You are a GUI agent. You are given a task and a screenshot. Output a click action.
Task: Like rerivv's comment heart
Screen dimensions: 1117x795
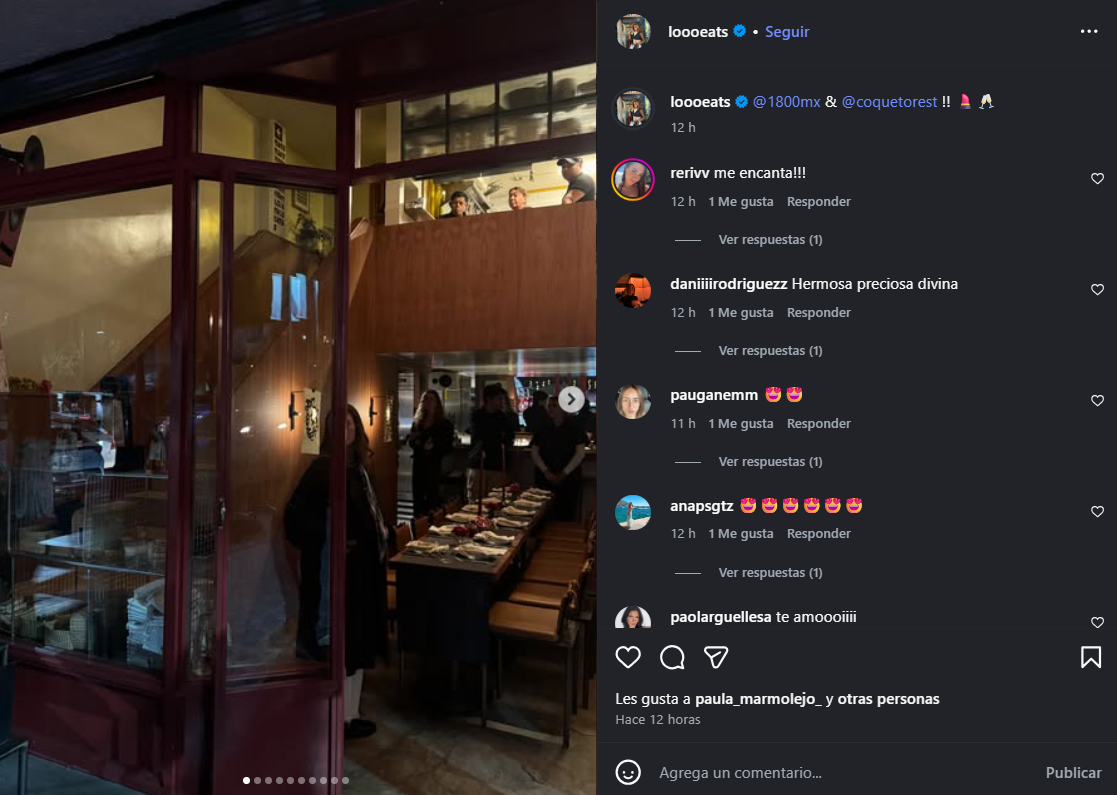(x=1097, y=179)
